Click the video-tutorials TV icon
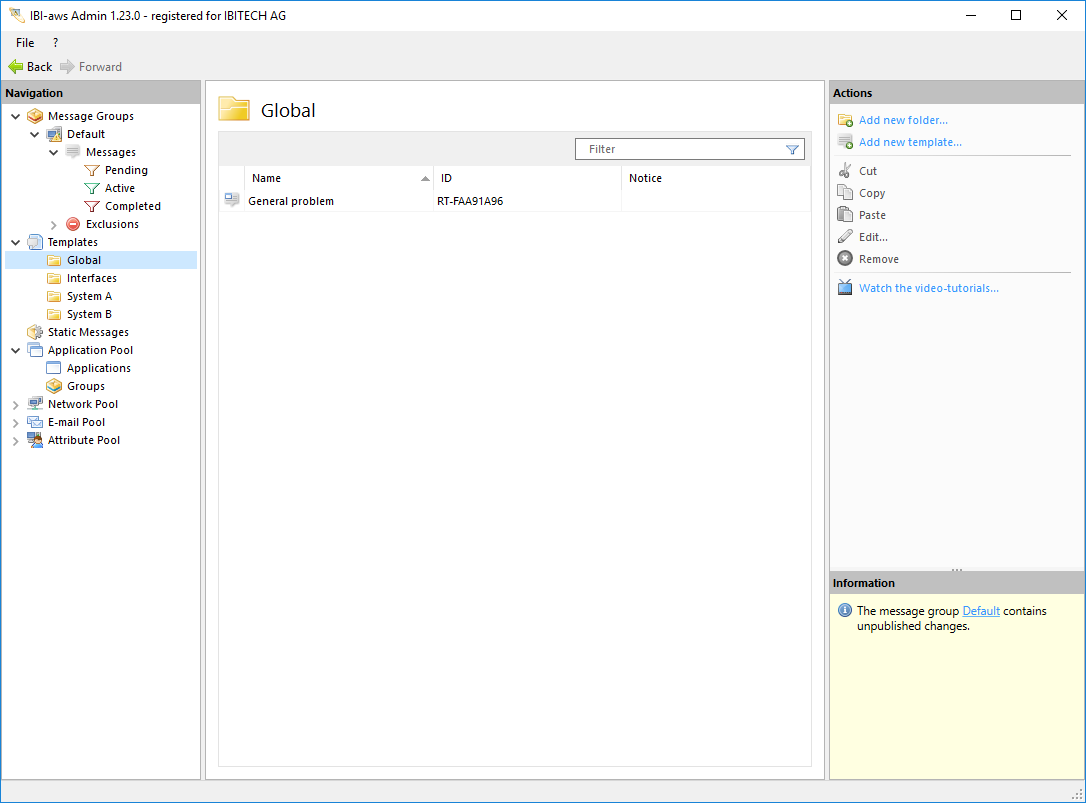Screen dimensions: 1086x803 (x=845, y=288)
